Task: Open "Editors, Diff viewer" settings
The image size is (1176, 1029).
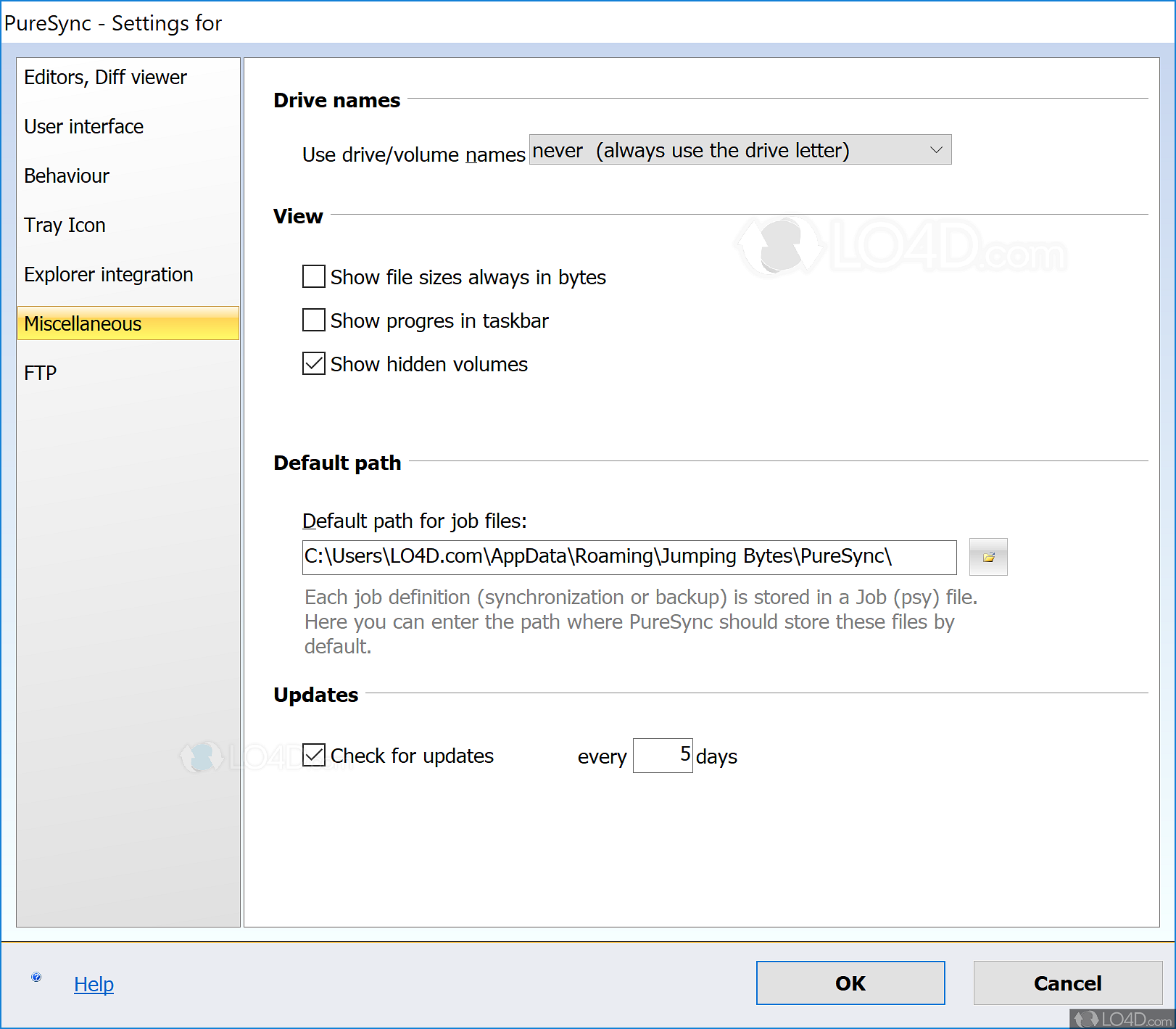Action: (x=104, y=77)
